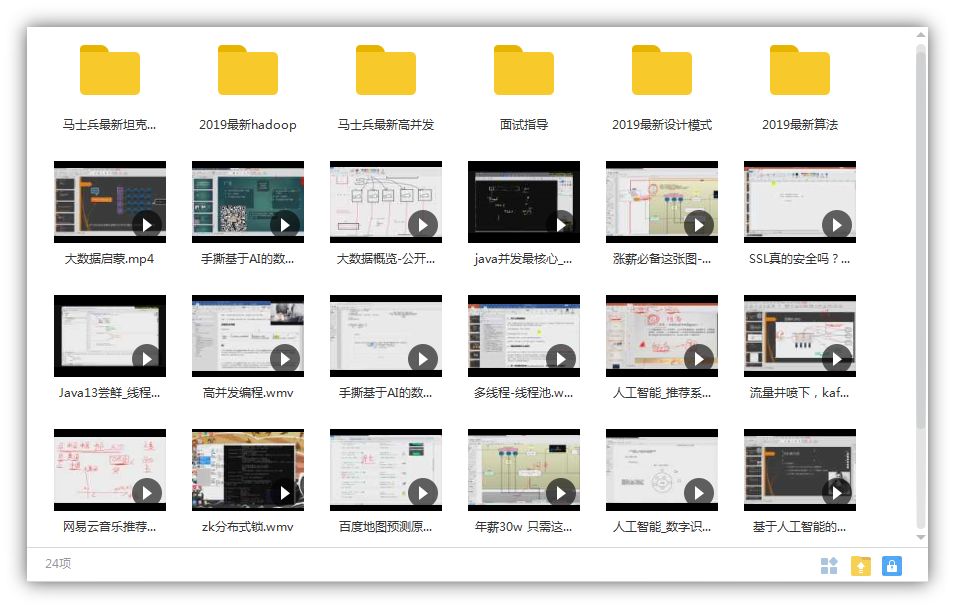Open the grid view layout icon
Image resolution: width=956 pixels, height=610 pixels.
(x=829, y=565)
